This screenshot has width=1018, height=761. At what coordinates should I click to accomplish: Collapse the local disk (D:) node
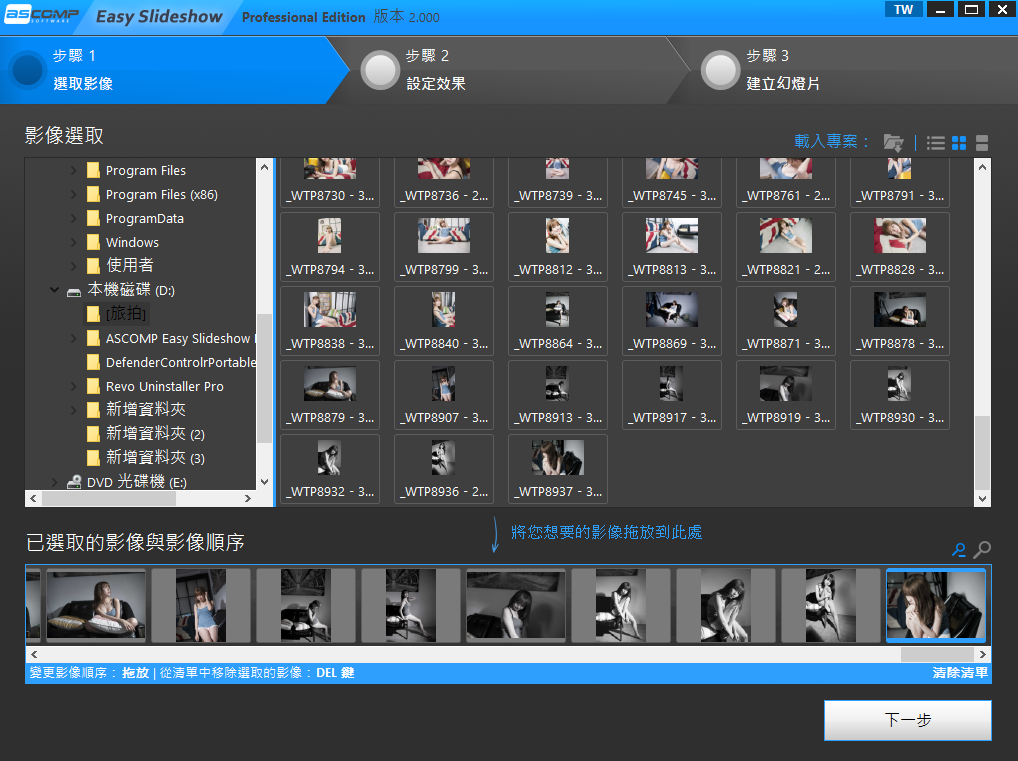tap(54, 291)
